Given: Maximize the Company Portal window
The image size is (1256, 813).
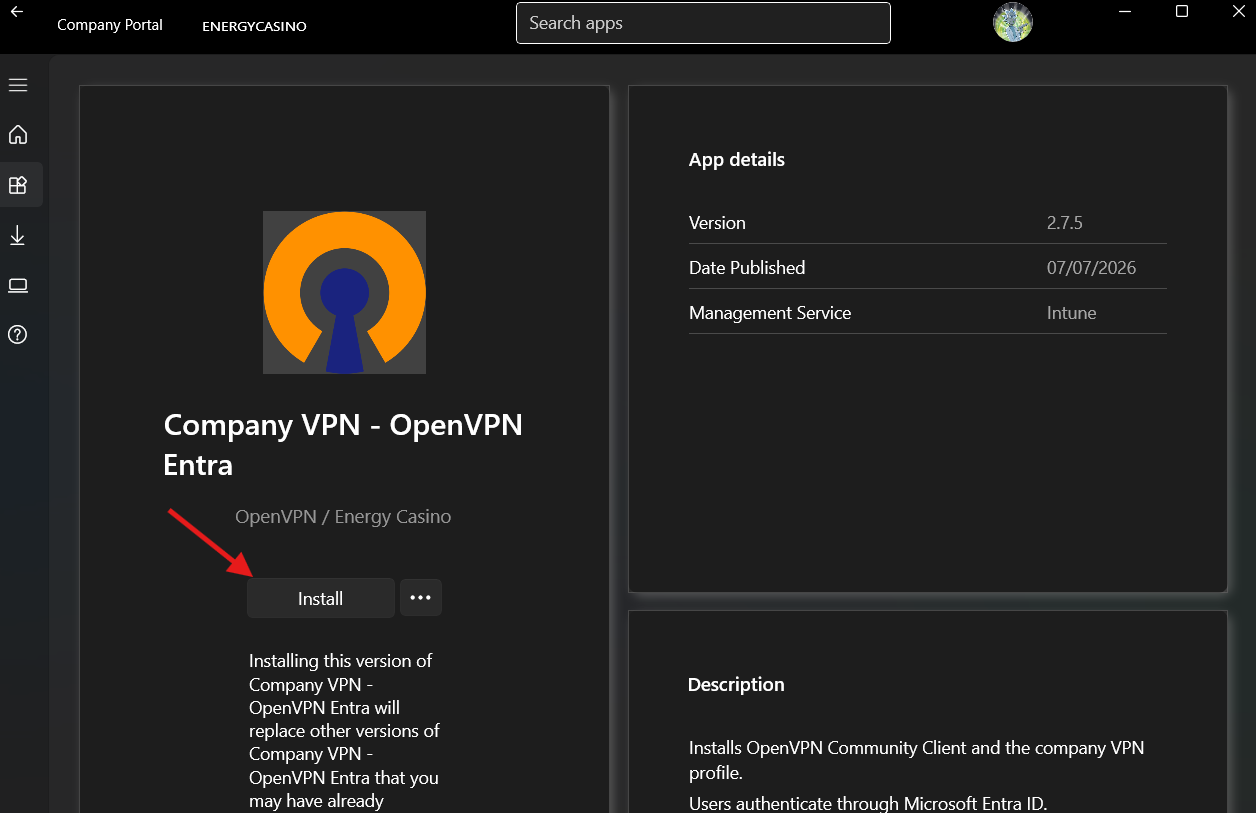Looking at the screenshot, I should (1182, 12).
